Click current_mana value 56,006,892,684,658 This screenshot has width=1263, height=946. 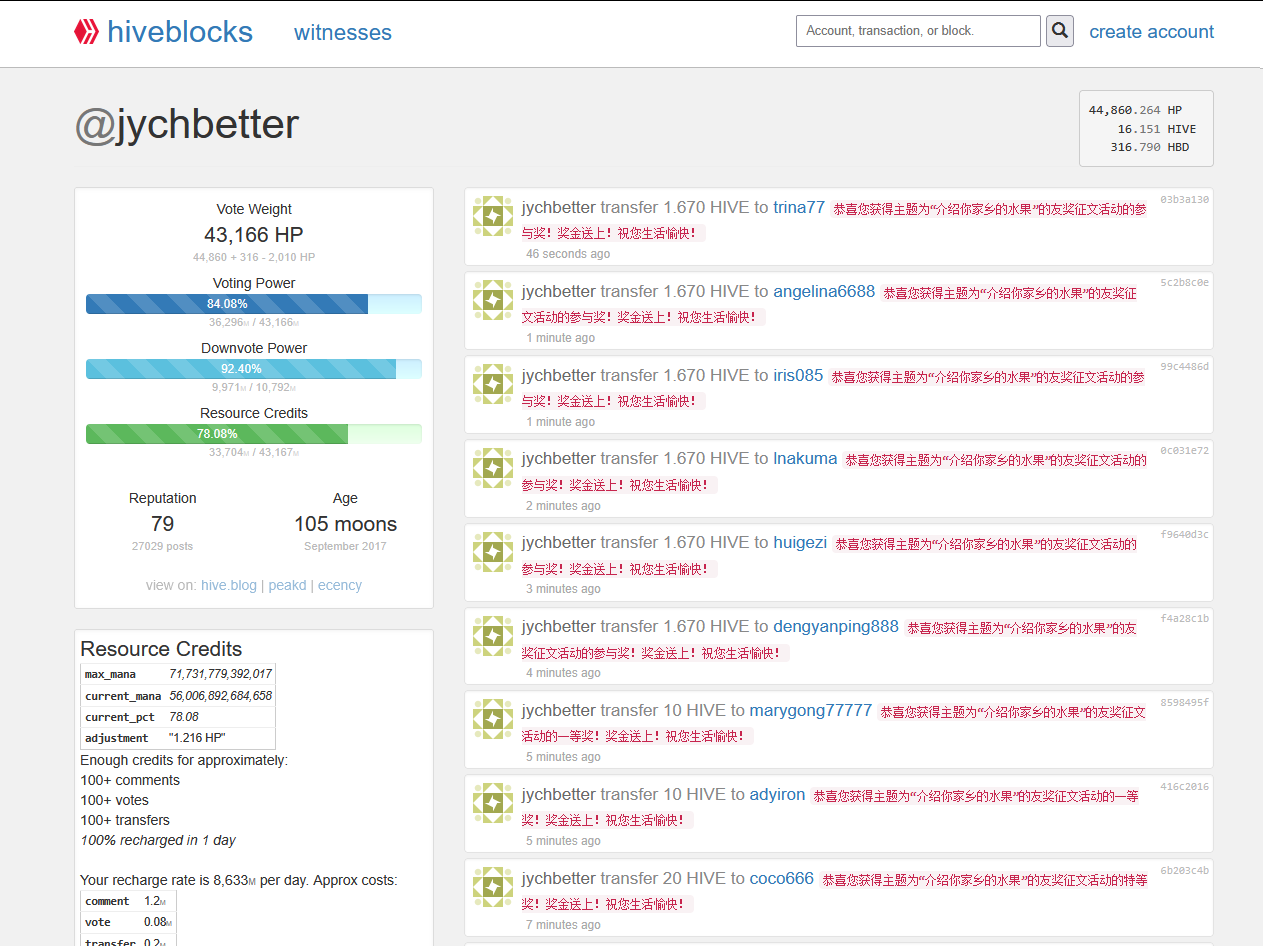pyautogui.click(x=221, y=695)
